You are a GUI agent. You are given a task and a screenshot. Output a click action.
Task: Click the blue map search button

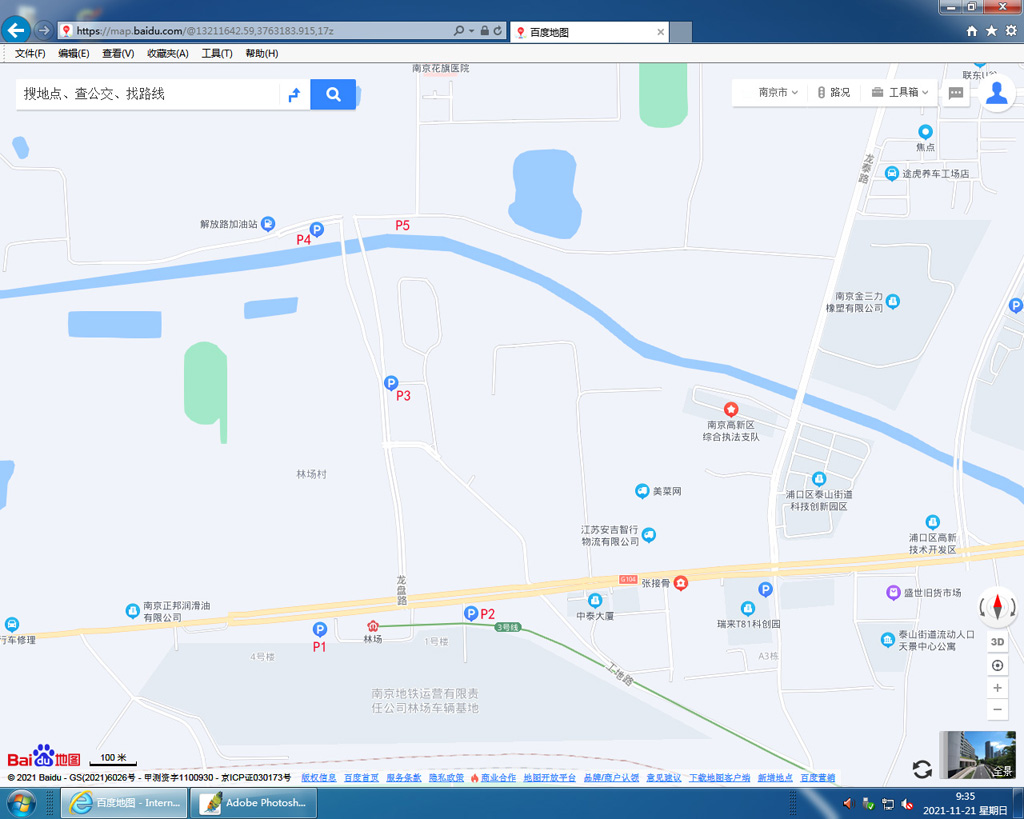[x=333, y=94]
